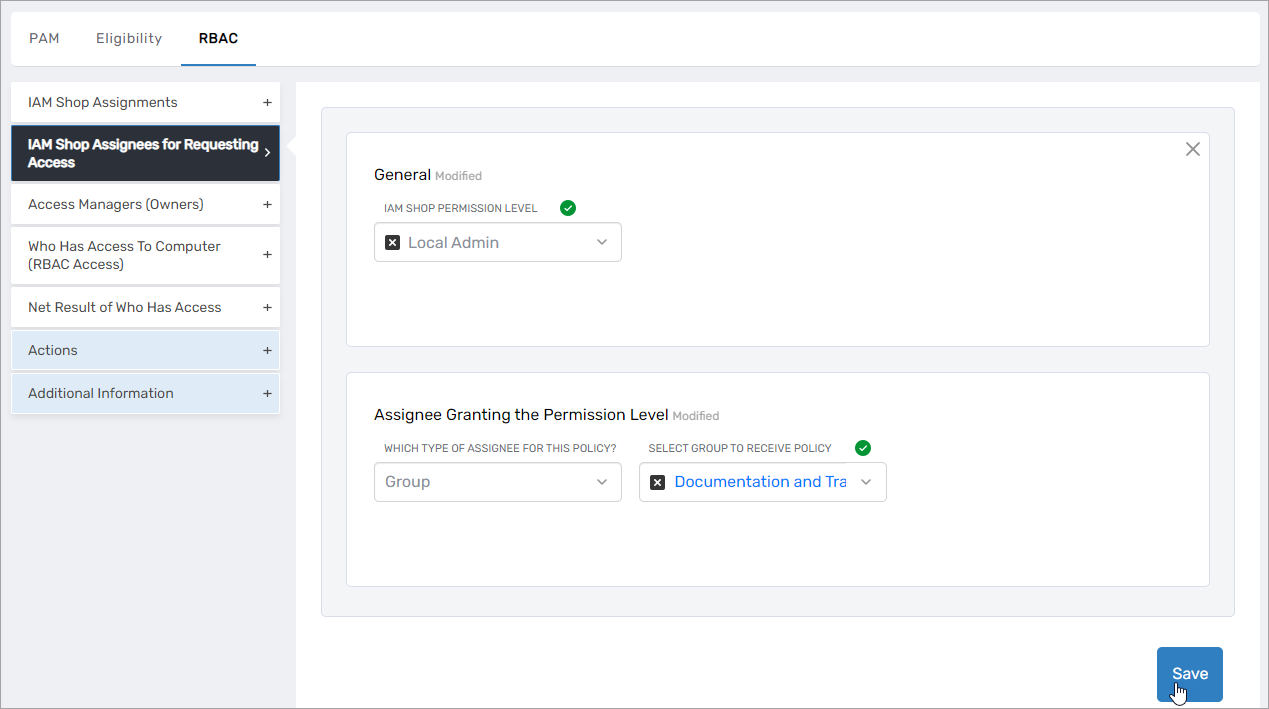This screenshot has width=1269, height=709.
Task: Select the RBAC tab
Action: pyautogui.click(x=218, y=38)
